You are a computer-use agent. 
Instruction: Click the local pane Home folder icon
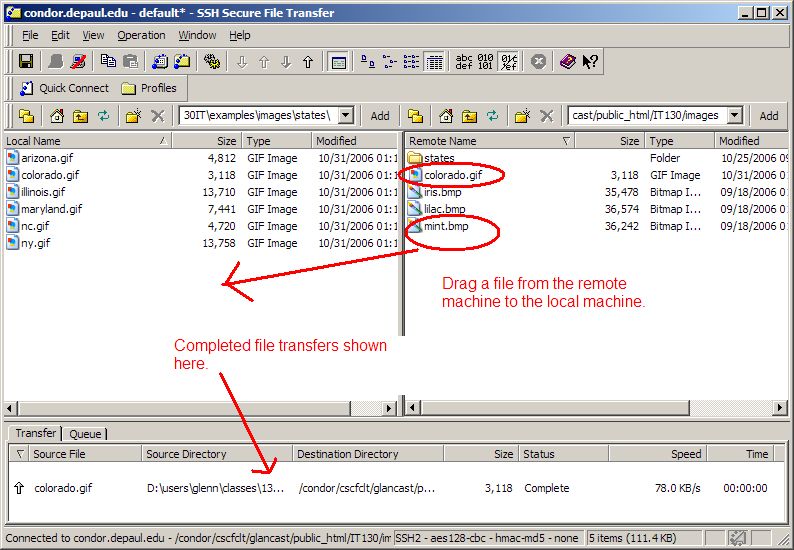click(57, 116)
